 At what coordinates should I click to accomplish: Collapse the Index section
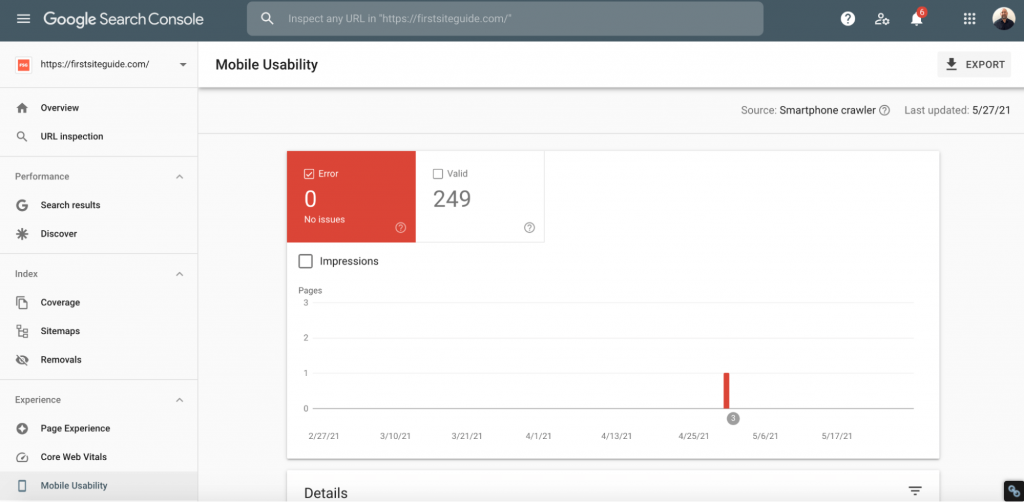[x=180, y=274]
